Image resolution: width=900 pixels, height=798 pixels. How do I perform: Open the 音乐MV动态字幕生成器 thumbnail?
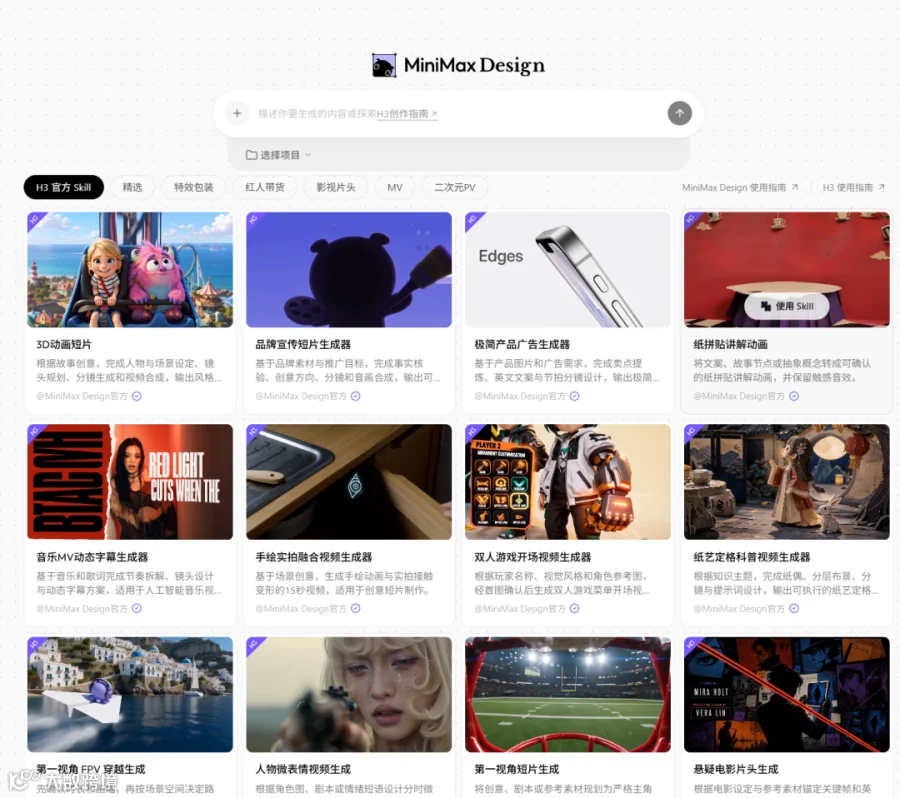tap(130, 482)
